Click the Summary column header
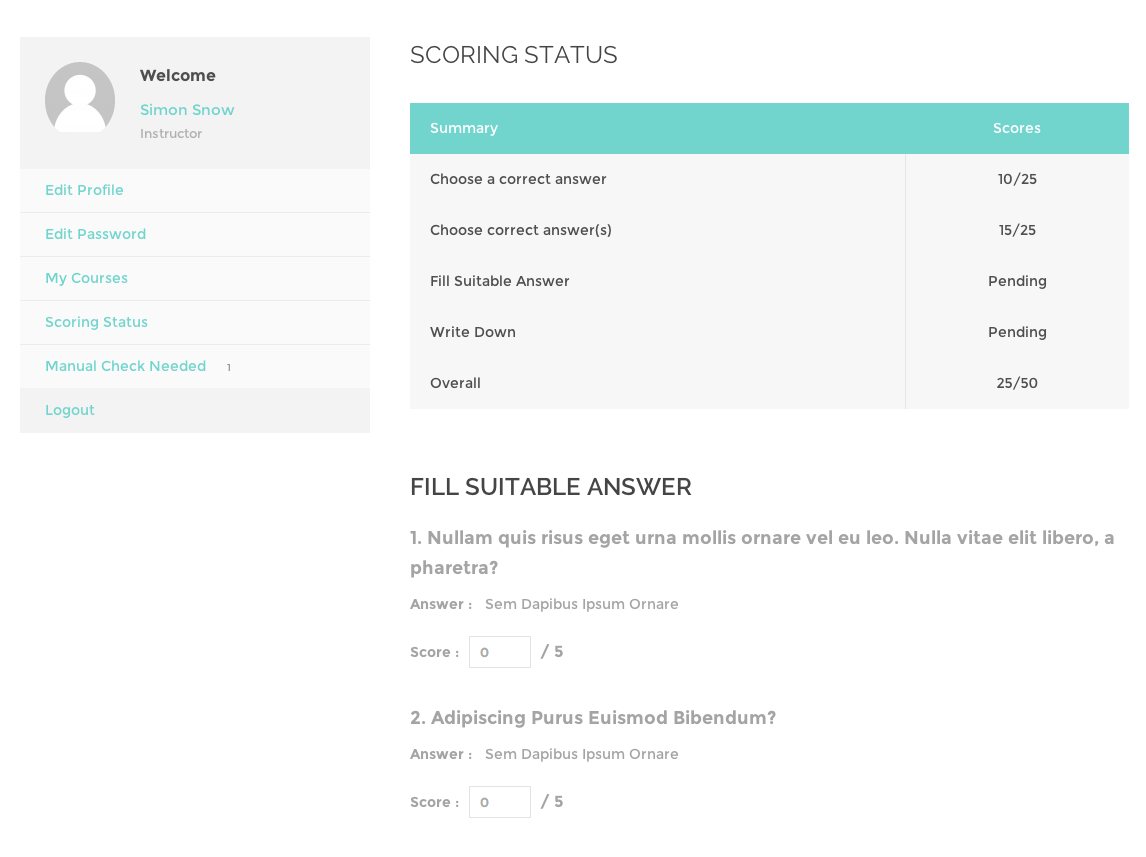 [464, 128]
